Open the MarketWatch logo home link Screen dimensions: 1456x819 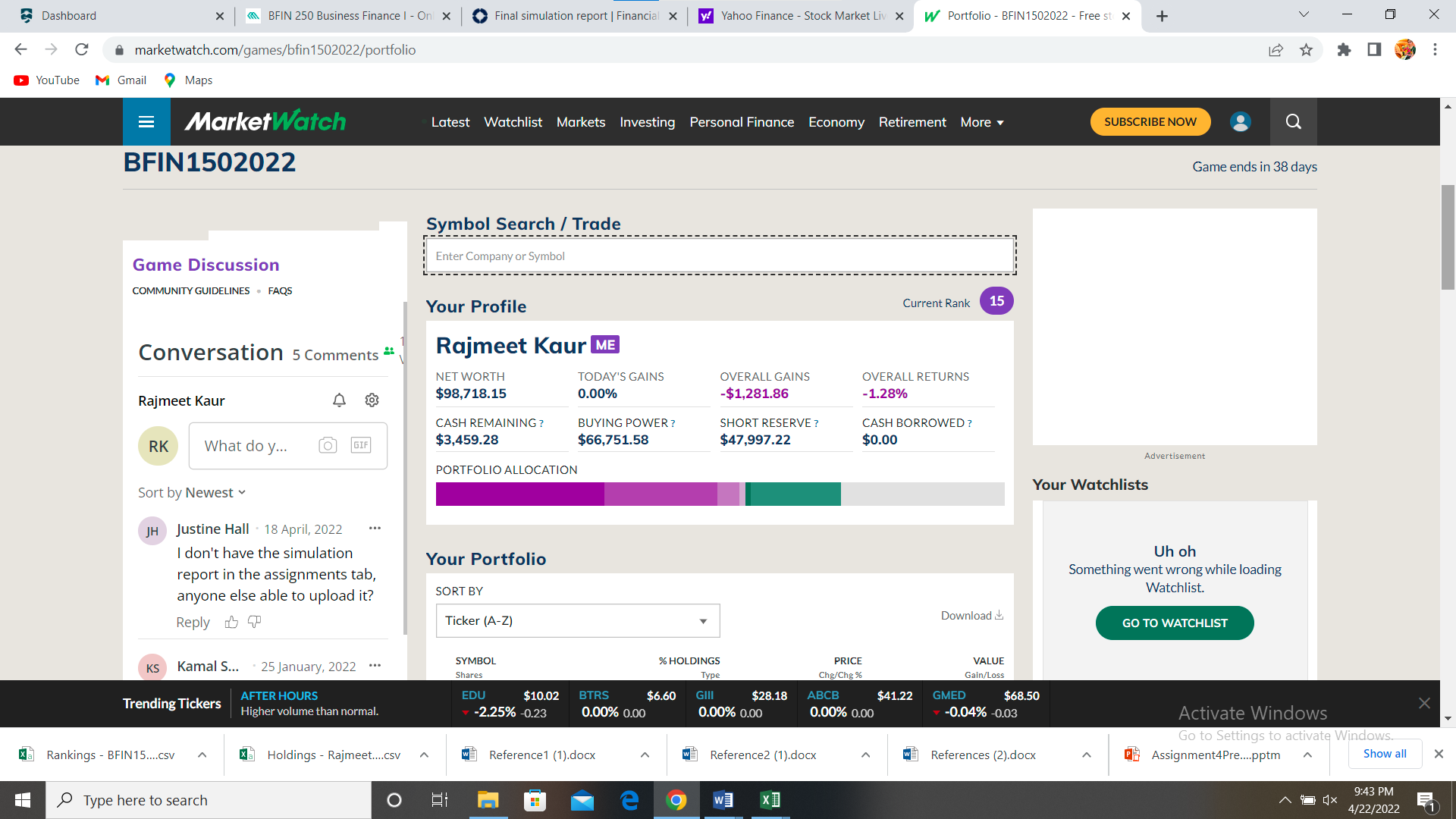(x=265, y=121)
